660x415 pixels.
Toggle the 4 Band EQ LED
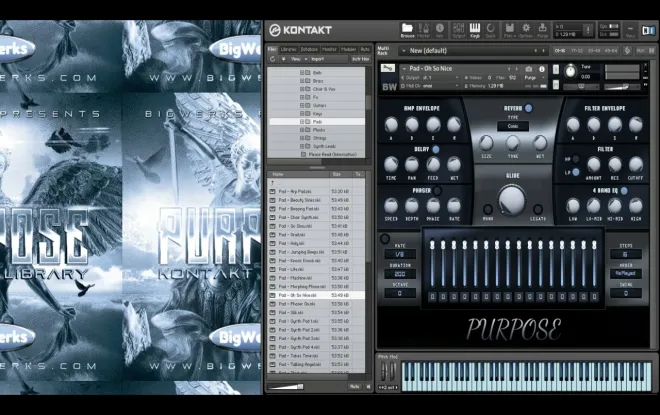point(624,191)
